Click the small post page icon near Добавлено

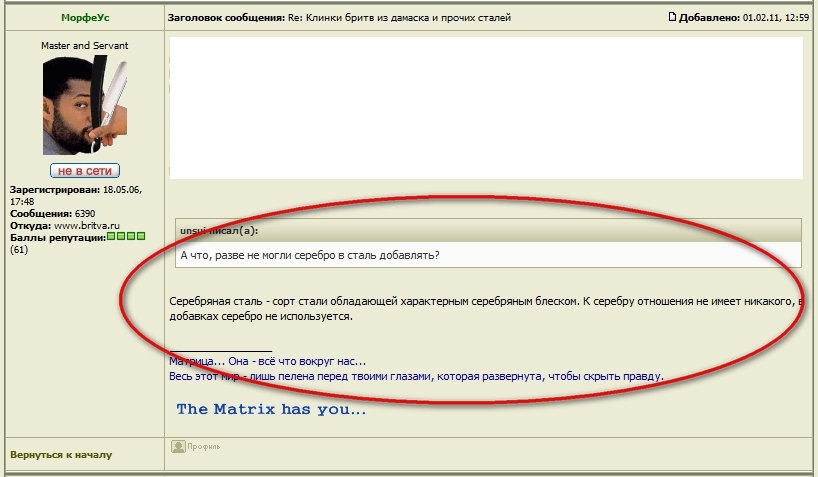tap(672, 17)
